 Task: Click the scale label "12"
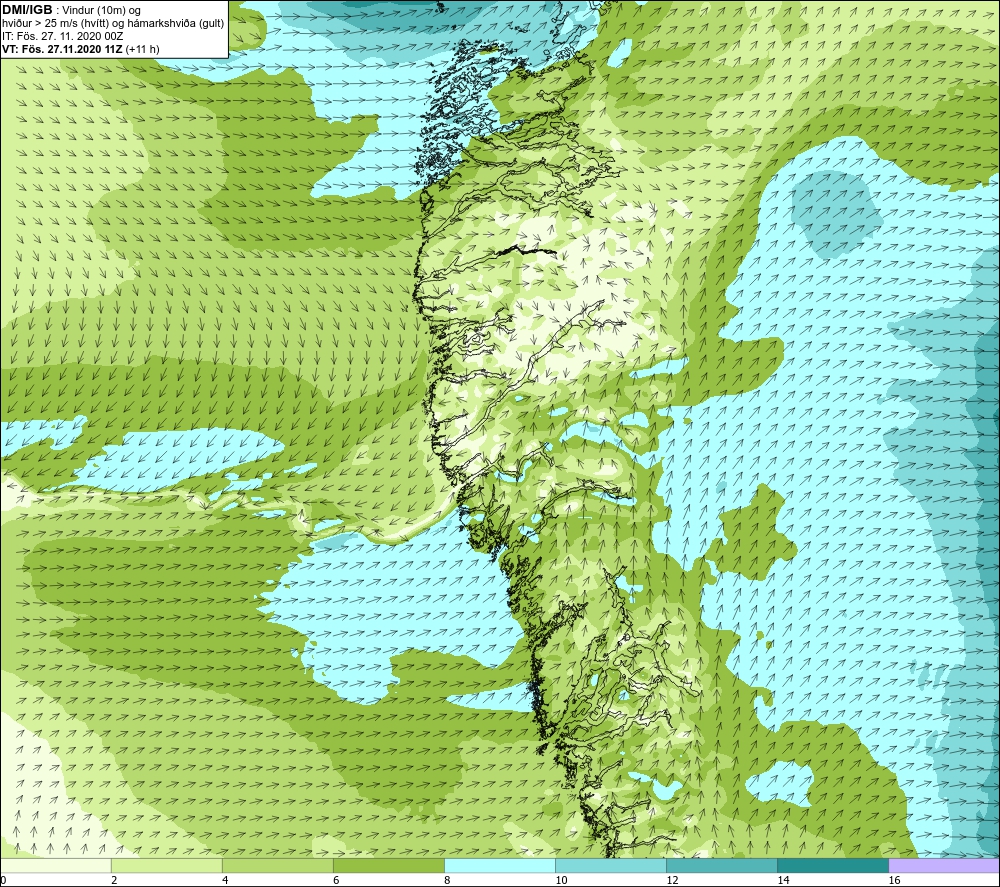[672, 881]
